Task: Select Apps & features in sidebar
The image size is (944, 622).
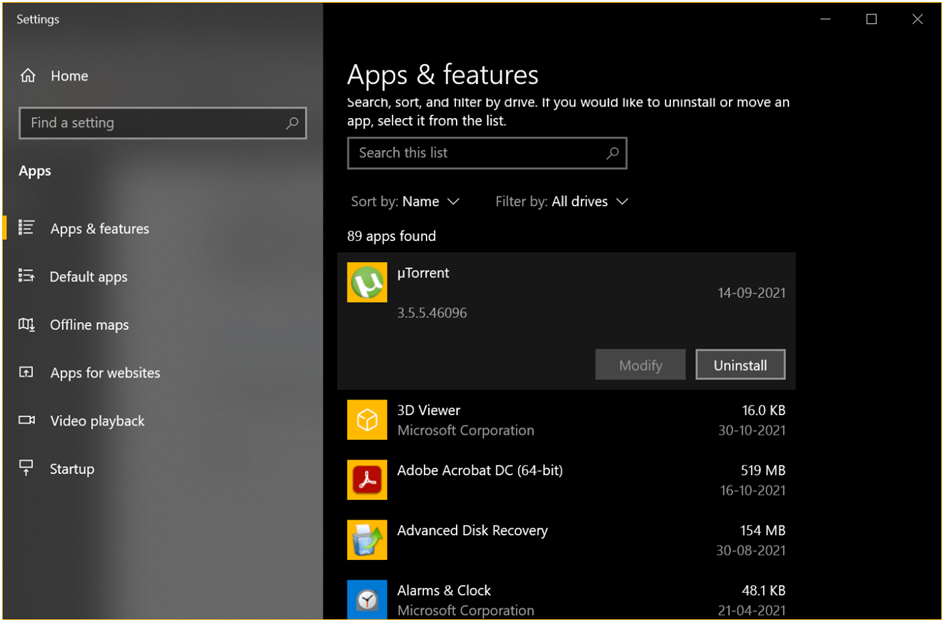Action: (99, 229)
